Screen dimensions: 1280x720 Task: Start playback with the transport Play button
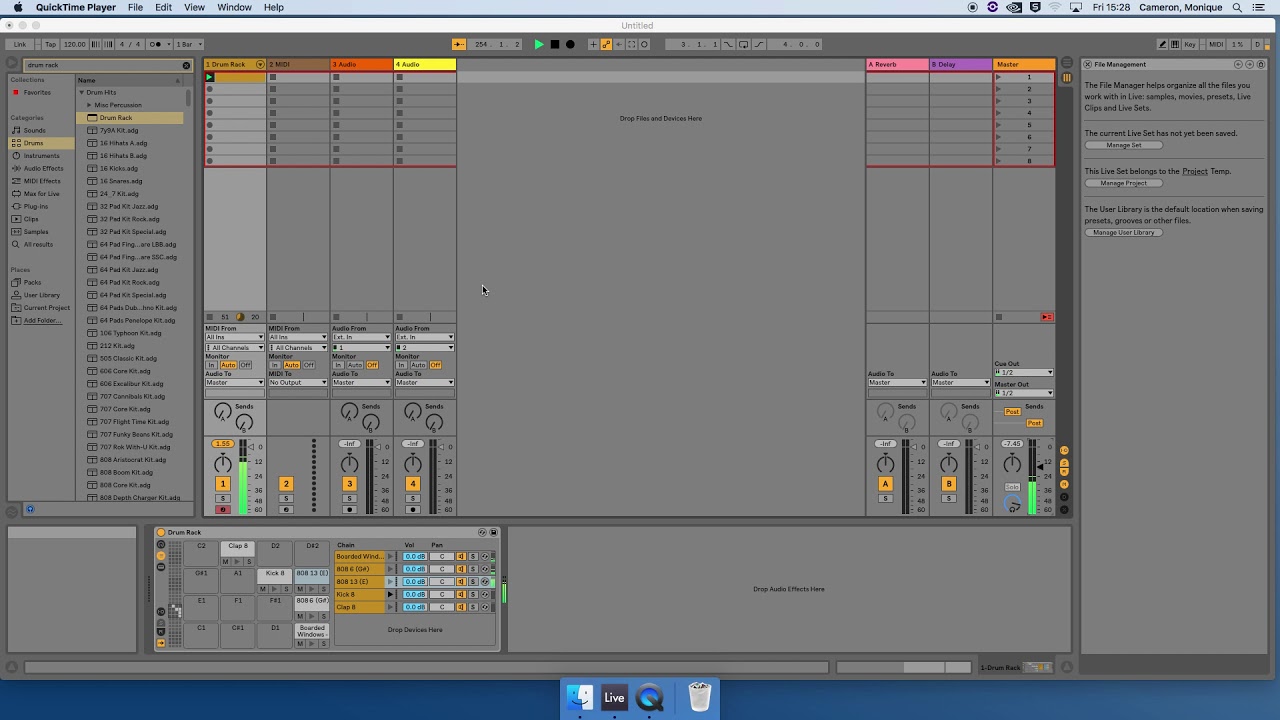click(x=539, y=44)
